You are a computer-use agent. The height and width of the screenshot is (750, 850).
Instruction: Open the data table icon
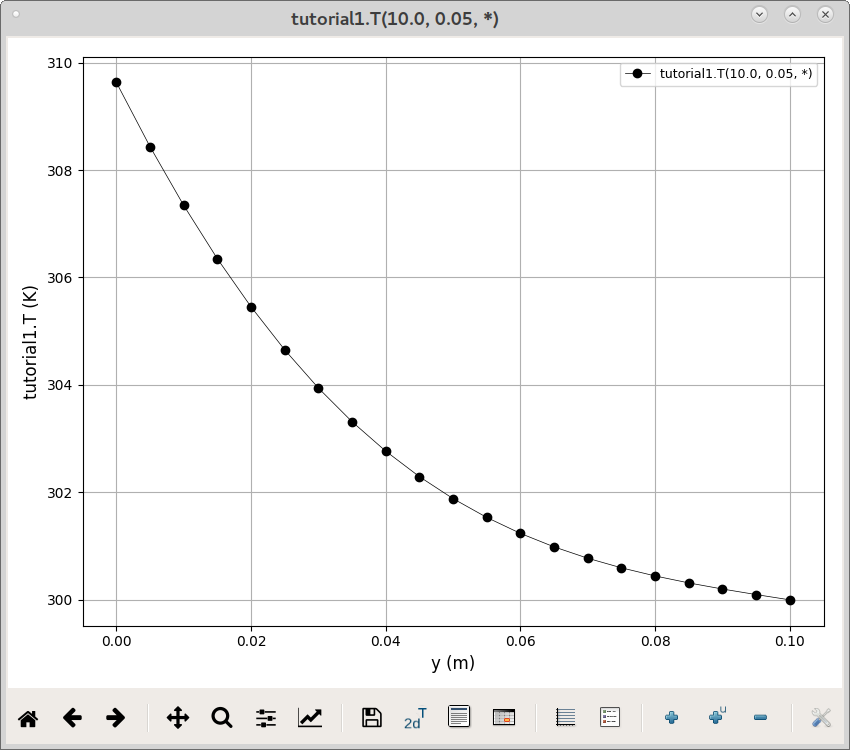click(504, 717)
